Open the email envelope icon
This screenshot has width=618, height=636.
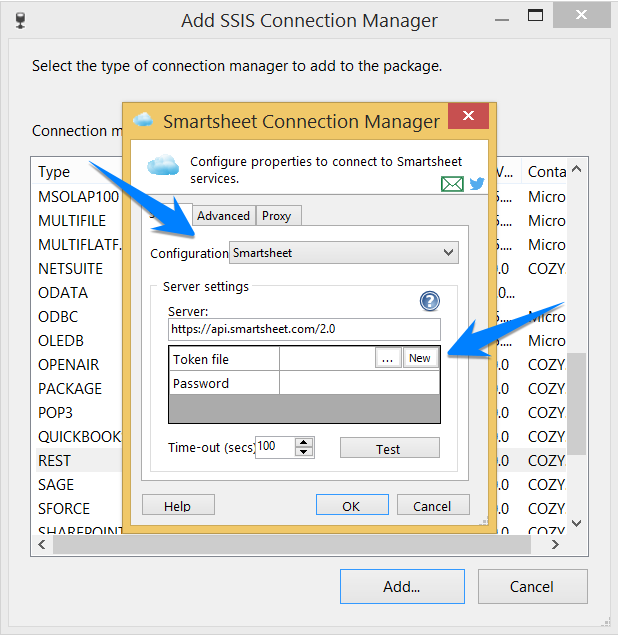(x=452, y=184)
